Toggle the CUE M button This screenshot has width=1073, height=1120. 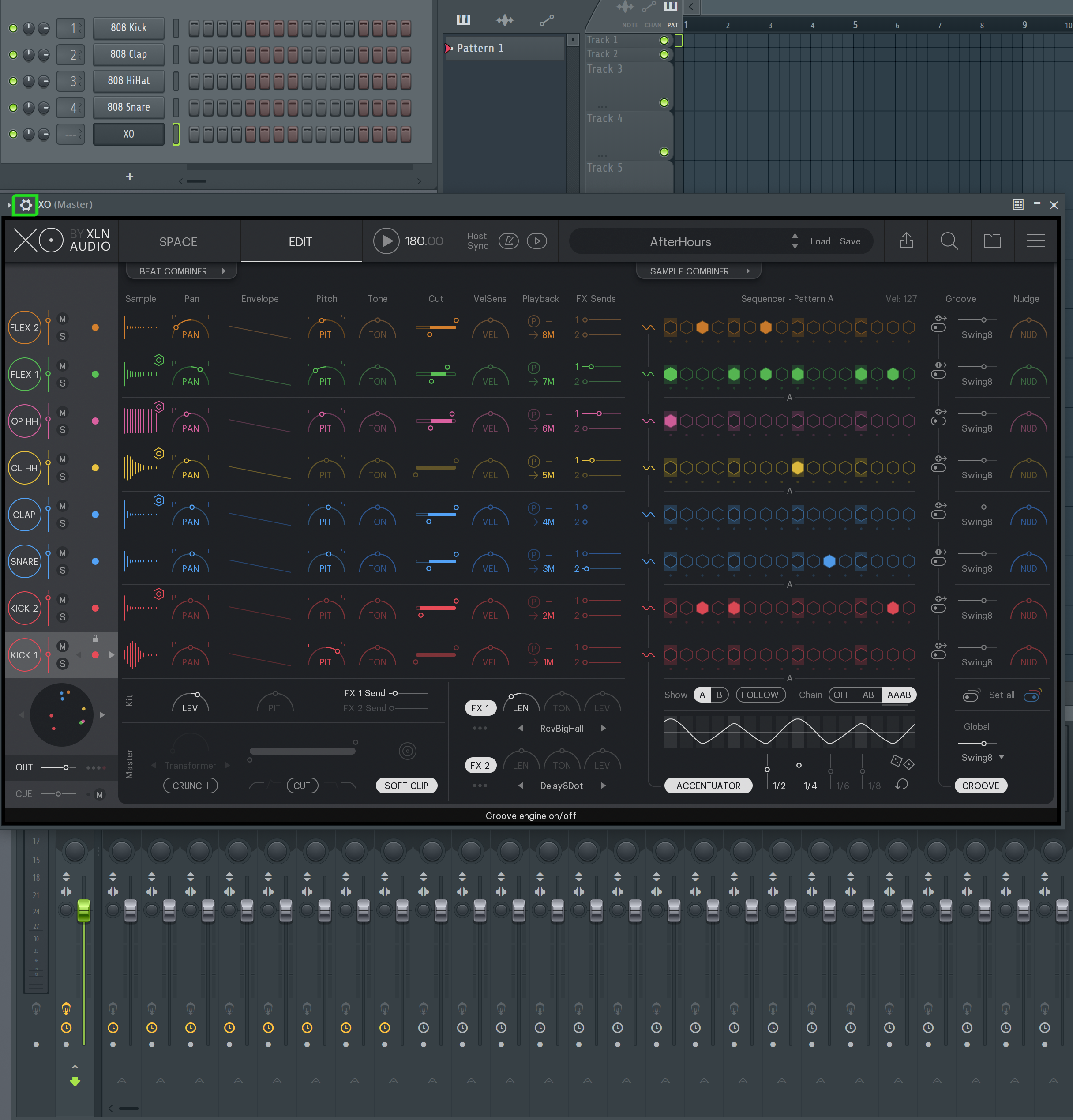99,794
